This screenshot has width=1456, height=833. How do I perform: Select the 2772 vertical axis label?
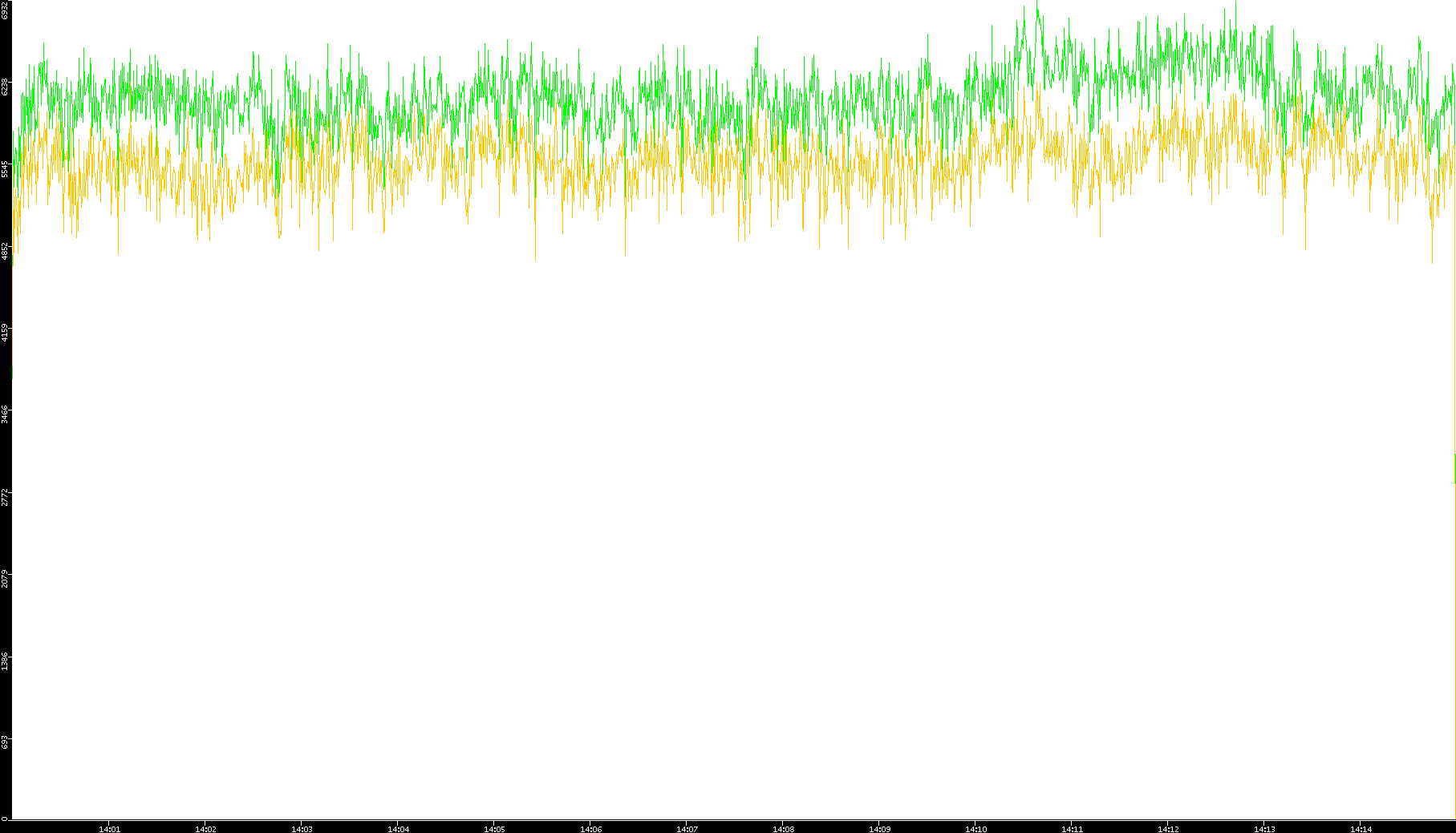(x=5, y=496)
